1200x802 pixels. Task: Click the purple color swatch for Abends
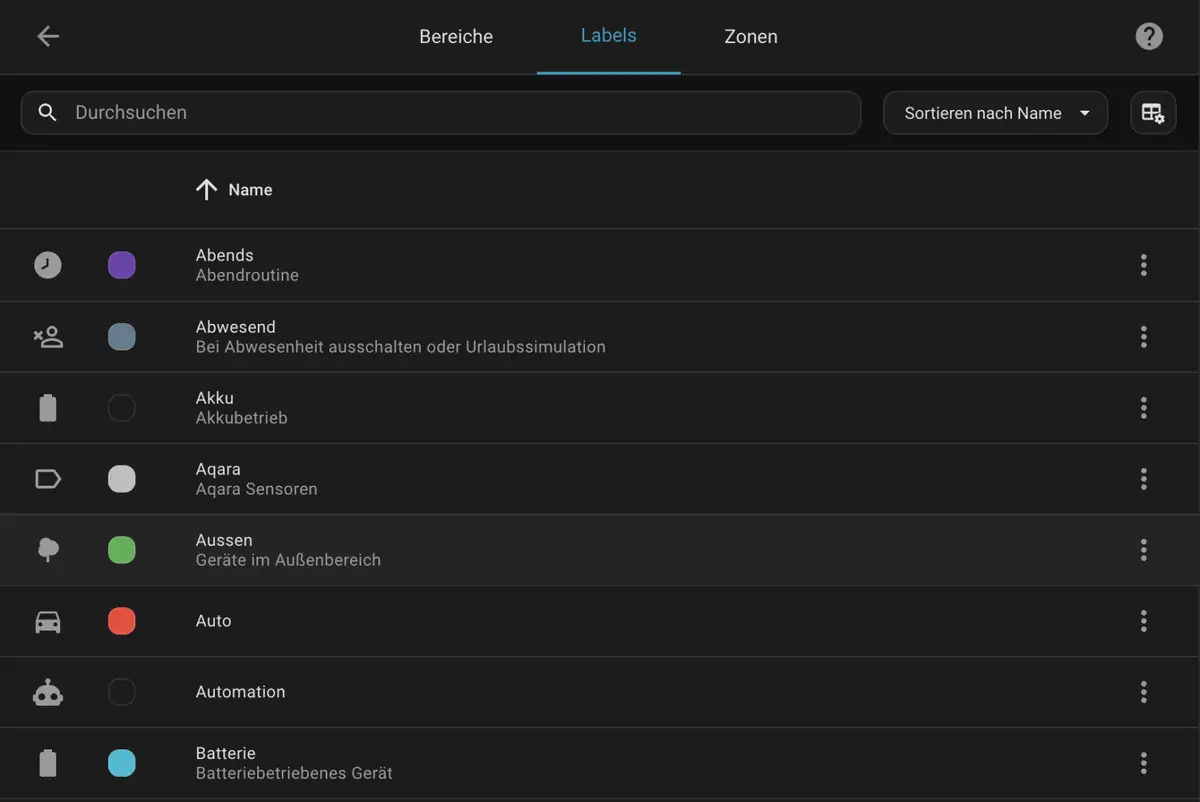122,265
